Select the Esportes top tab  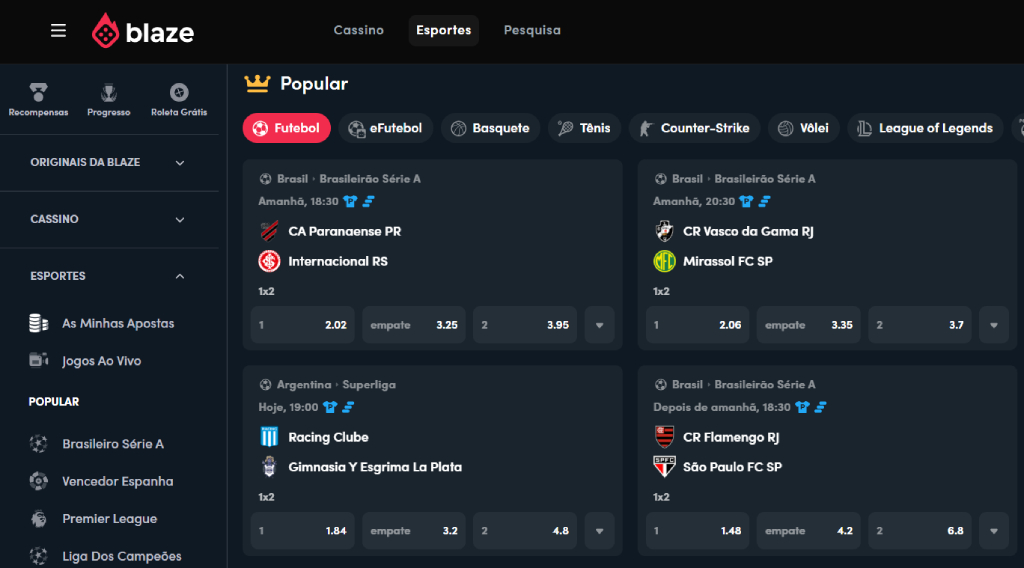[x=443, y=30]
